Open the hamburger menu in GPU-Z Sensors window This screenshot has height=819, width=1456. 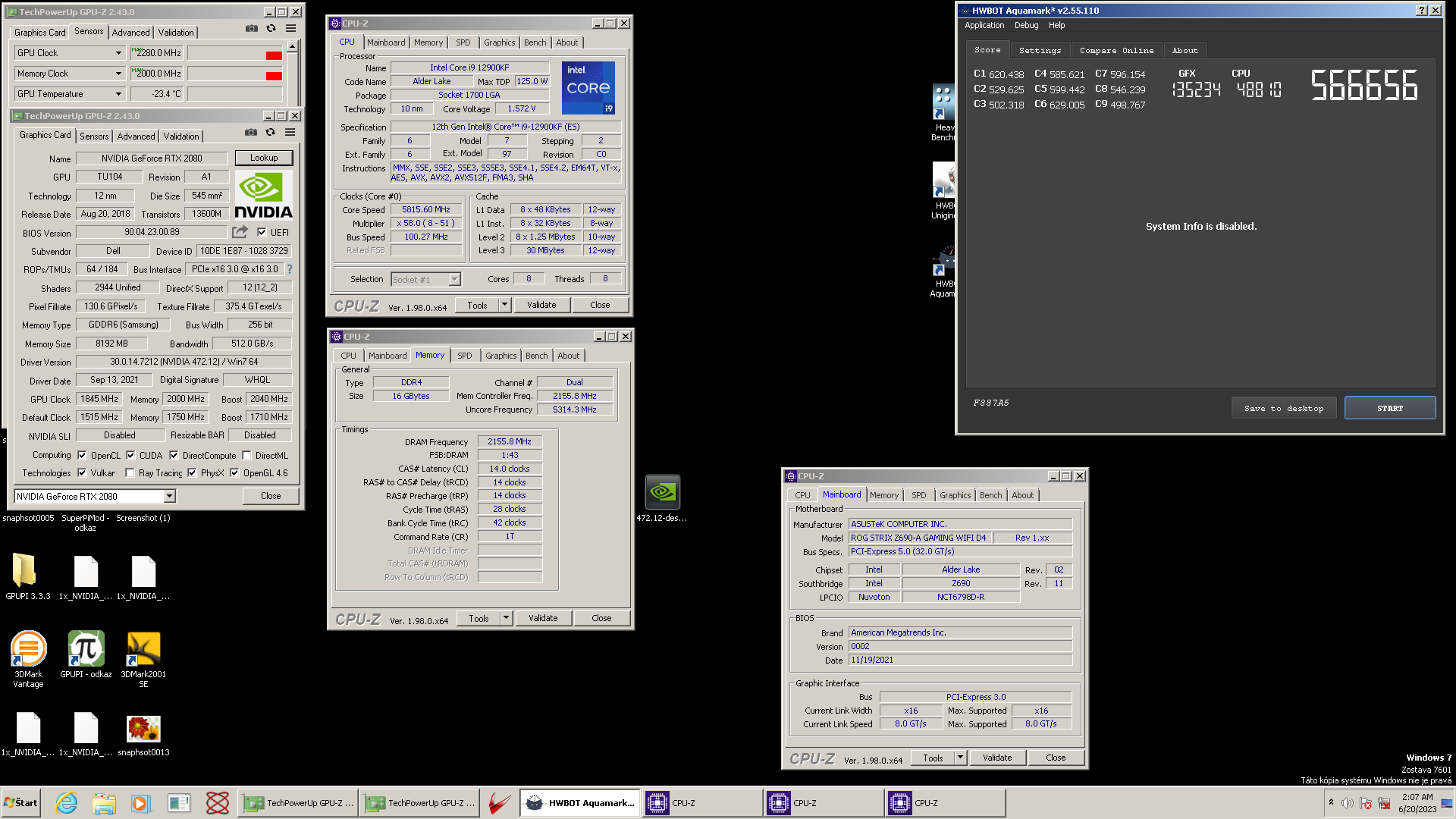[290, 28]
